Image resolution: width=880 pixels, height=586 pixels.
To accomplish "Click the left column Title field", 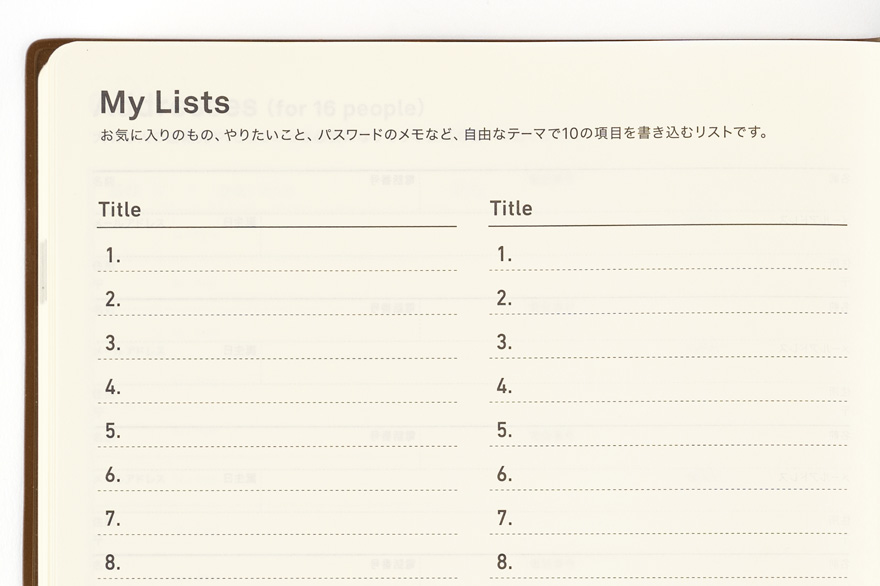I will click(x=277, y=210).
